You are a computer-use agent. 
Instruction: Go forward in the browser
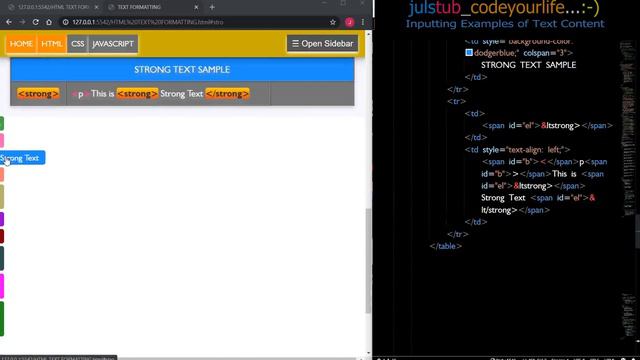(x=22, y=22)
